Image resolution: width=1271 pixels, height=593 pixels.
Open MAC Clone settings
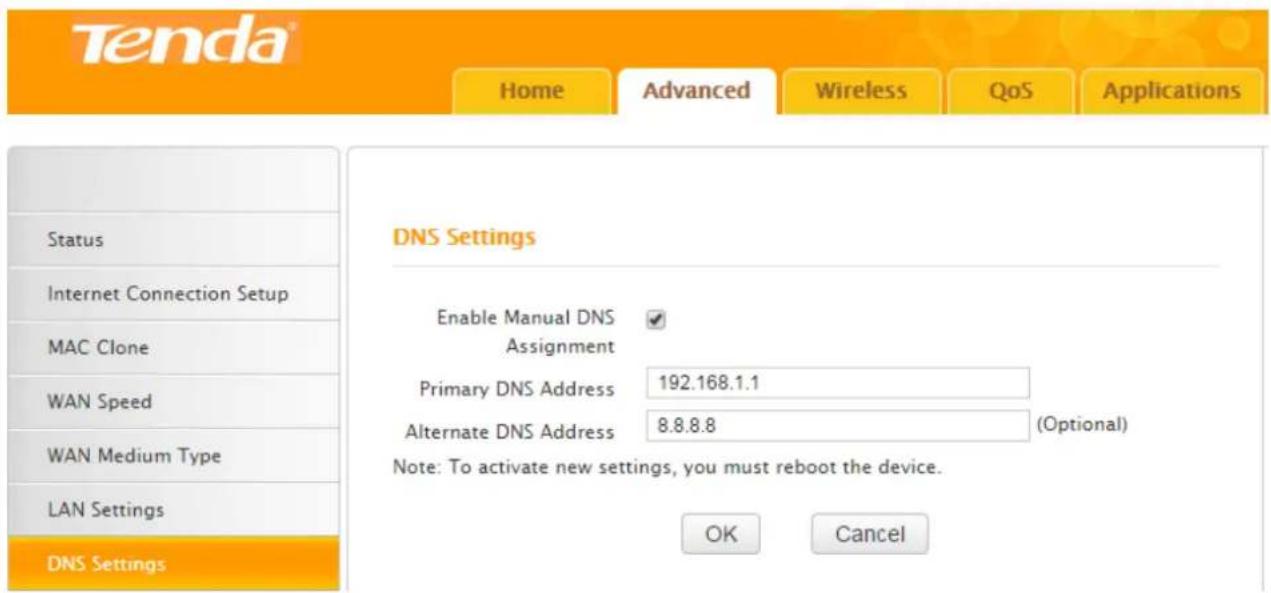click(x=173, y=348)
